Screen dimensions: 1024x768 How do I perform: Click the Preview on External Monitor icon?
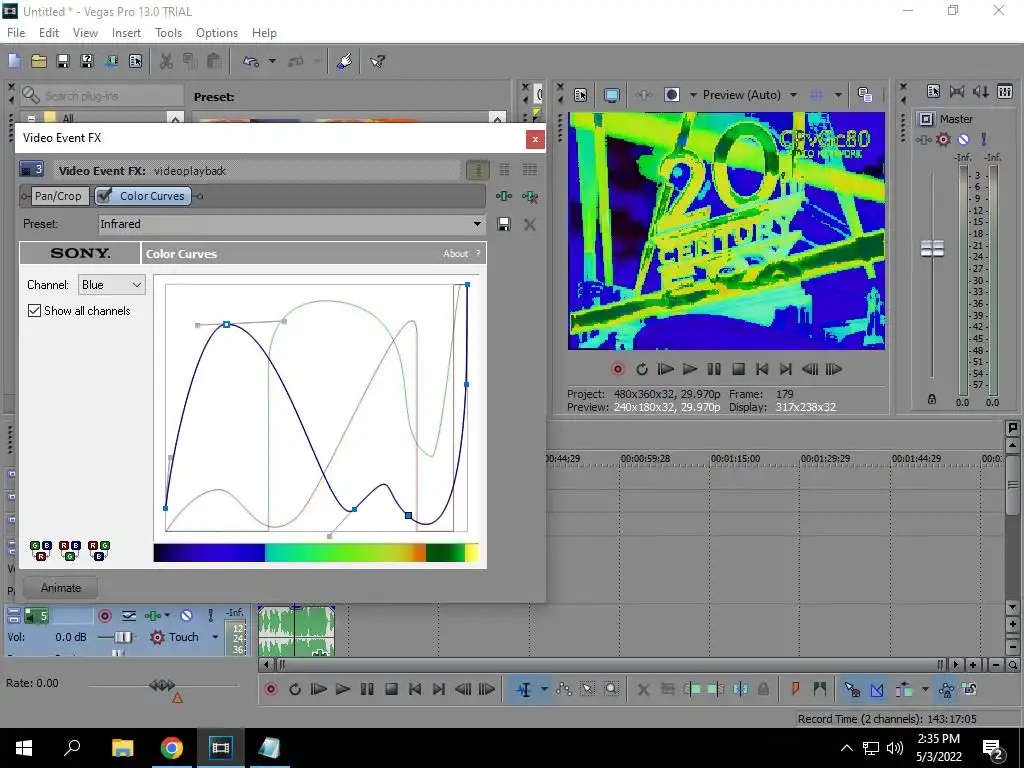[612, 95]
